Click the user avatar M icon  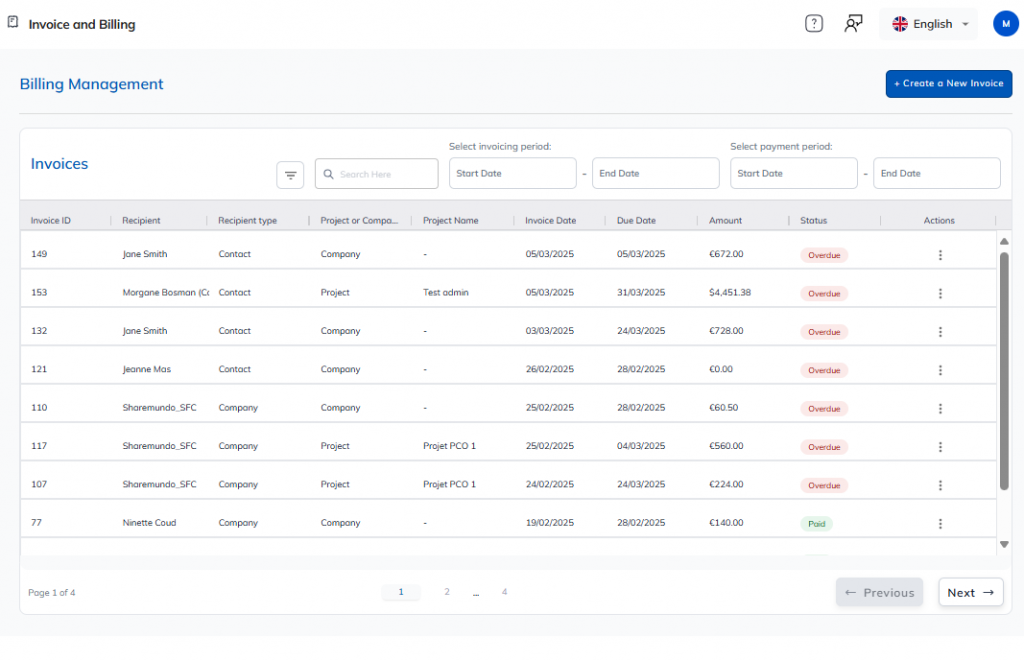click(1005, 24)
